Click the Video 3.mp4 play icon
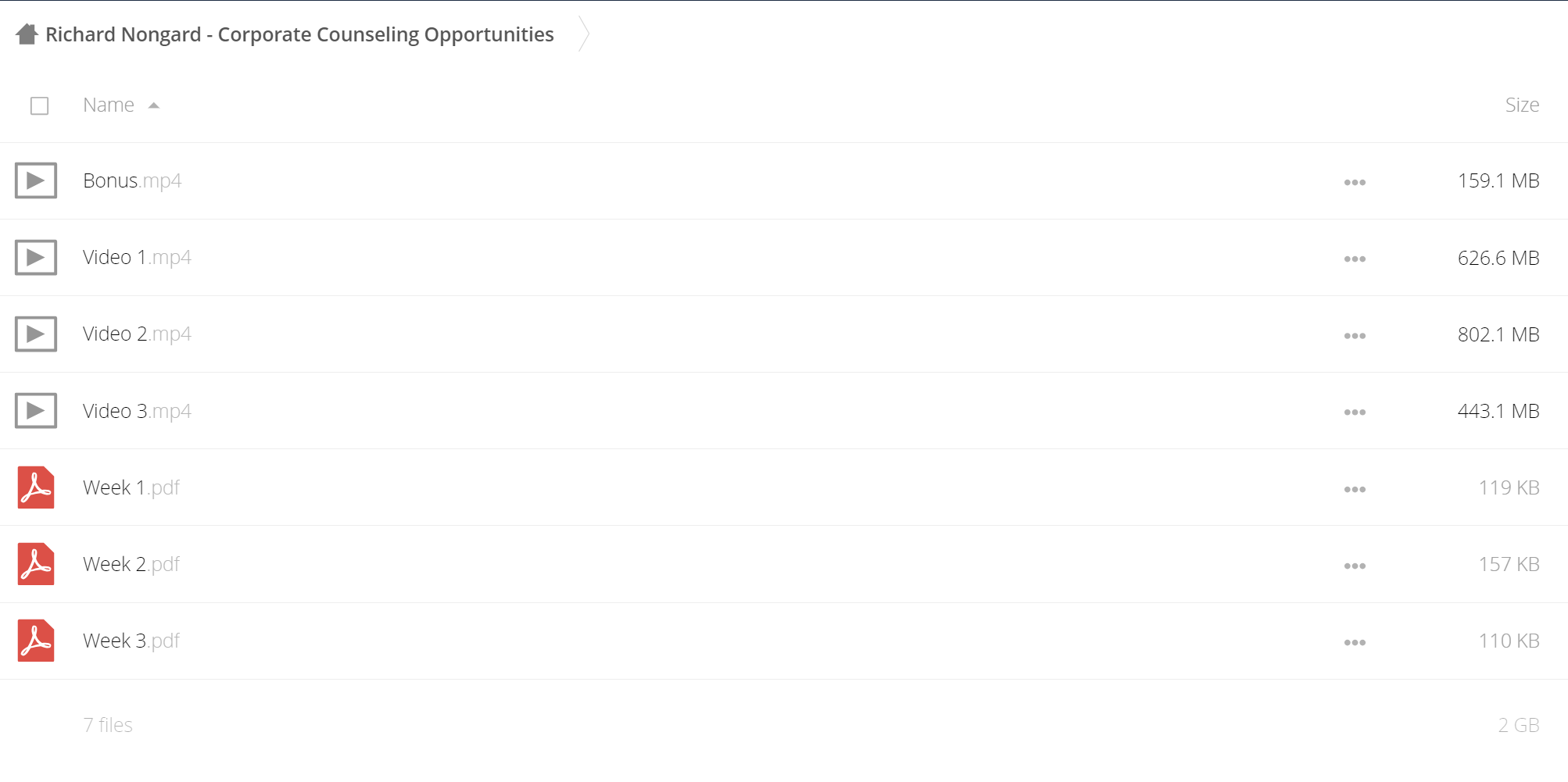Viewport: 1568px width, 782px height. [36, 410]
